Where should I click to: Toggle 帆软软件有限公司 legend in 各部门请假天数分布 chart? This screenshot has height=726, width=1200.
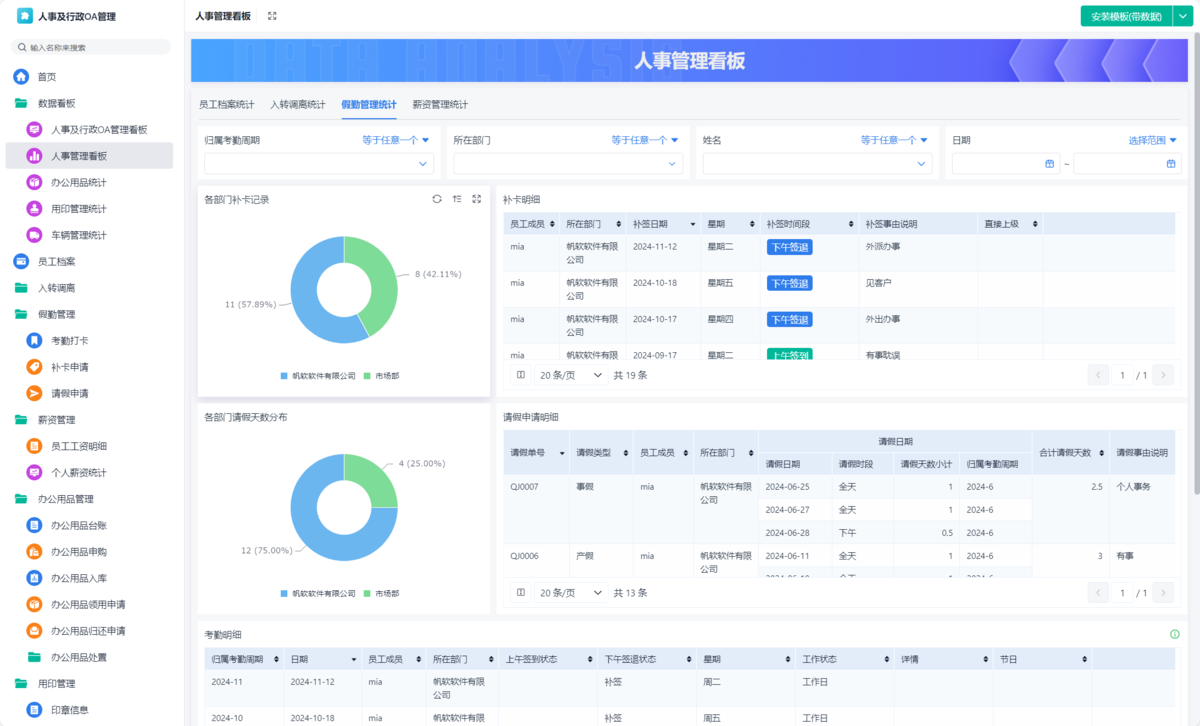pos(318,593)
